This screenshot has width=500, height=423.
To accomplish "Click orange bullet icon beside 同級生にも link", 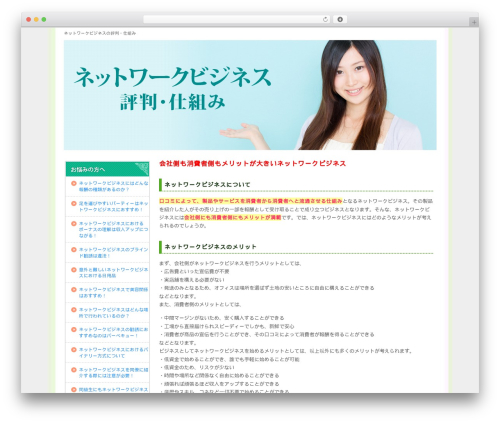I will coord(74,389).
